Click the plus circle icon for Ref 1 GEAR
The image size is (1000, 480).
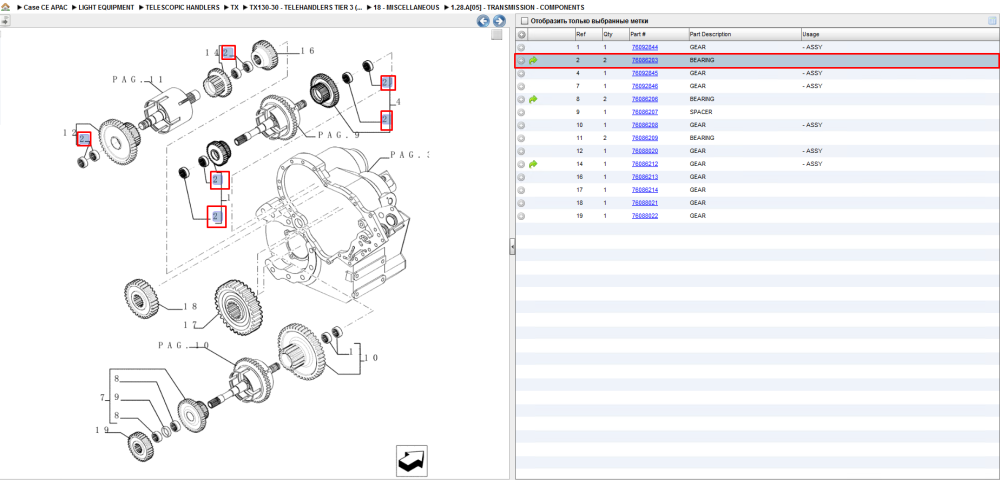click(521, 47)
